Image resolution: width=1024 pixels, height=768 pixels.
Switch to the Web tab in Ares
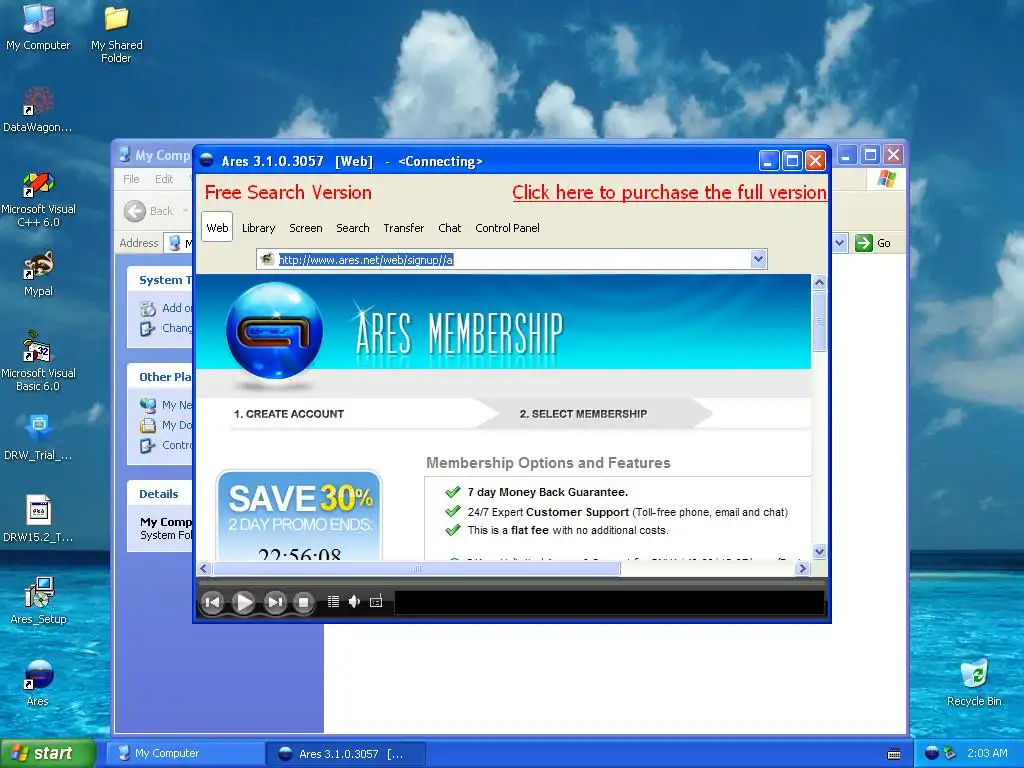point(217,228)
